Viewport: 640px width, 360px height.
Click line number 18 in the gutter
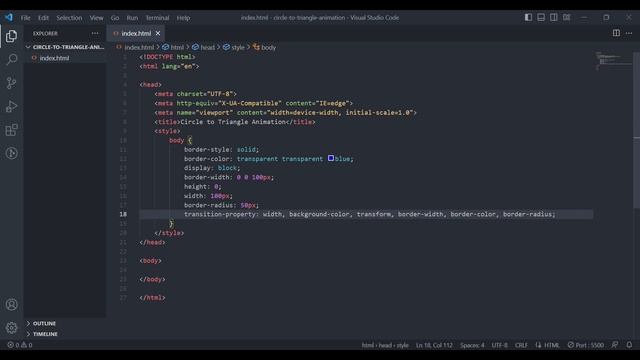click(123, 214)
